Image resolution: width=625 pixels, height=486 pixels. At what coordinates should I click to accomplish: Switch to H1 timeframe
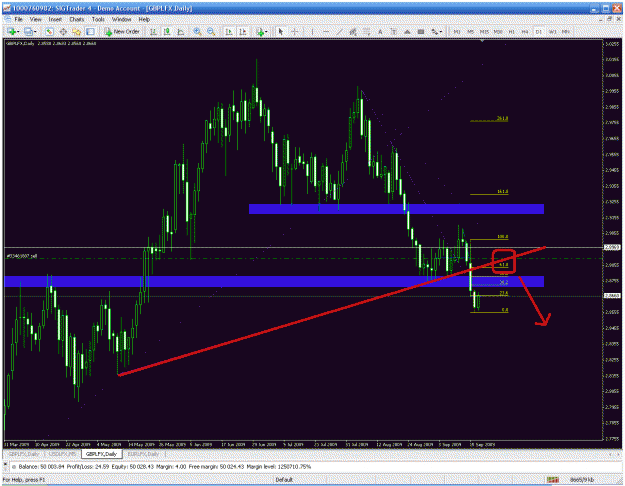coord(512,32)
